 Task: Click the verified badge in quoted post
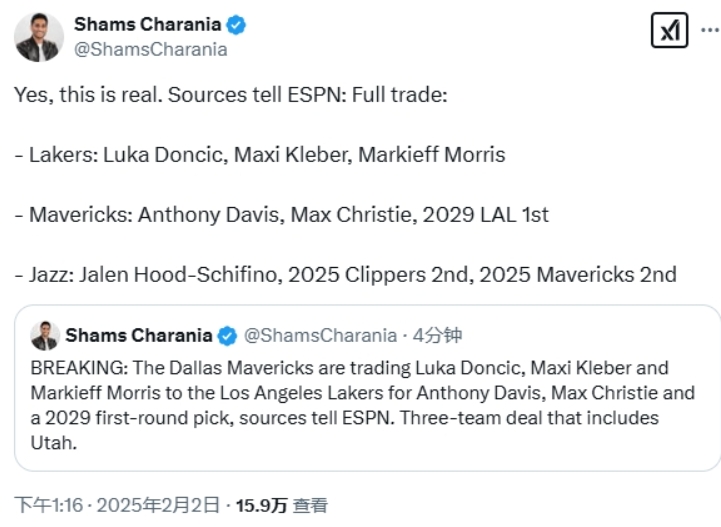pyautogui.click(x=227, y=335)
